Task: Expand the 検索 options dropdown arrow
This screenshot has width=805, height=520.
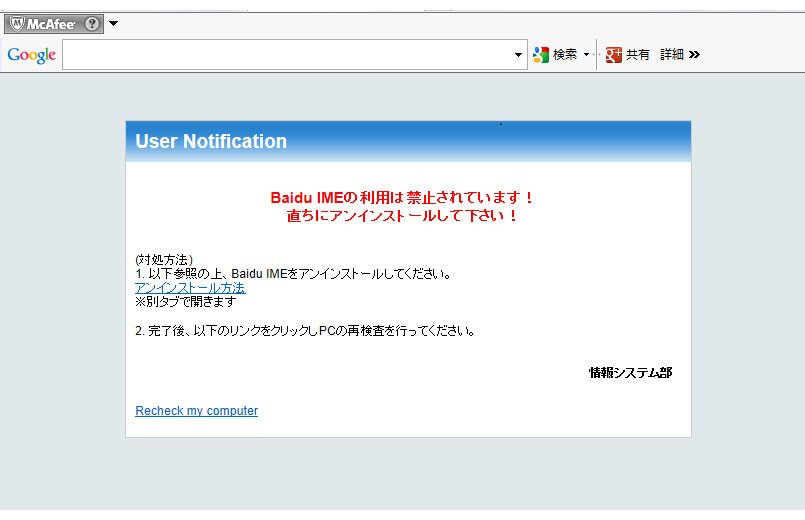Action: pyautogui.click(x=587, y=54)
